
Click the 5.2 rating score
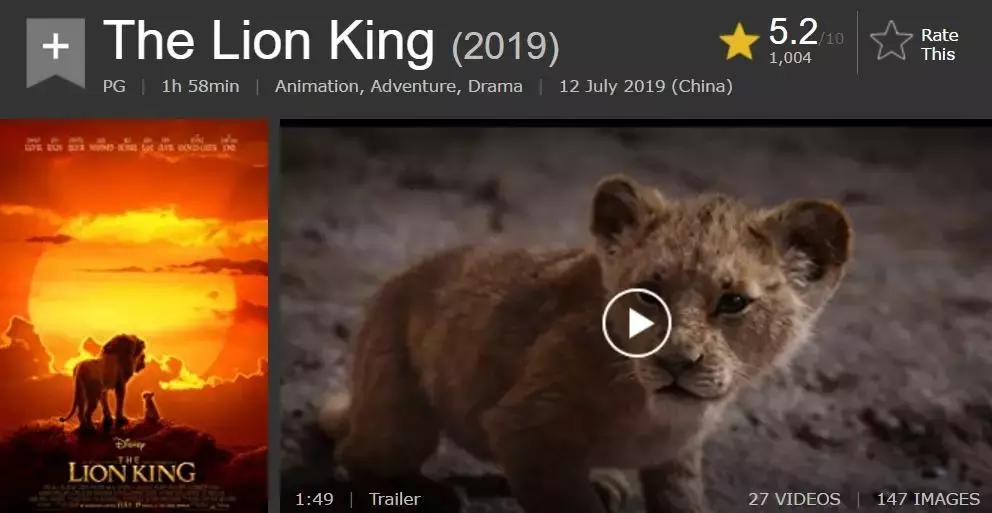(x=793, y=32)
